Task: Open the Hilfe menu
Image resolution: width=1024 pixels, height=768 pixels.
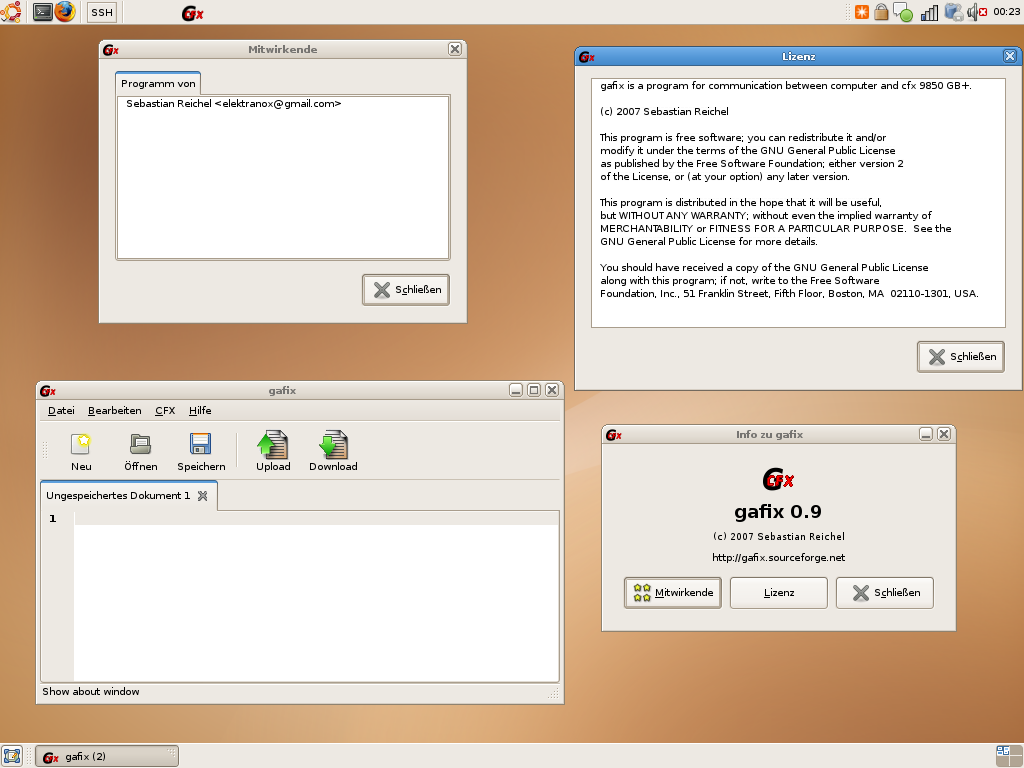Action: 200,411
